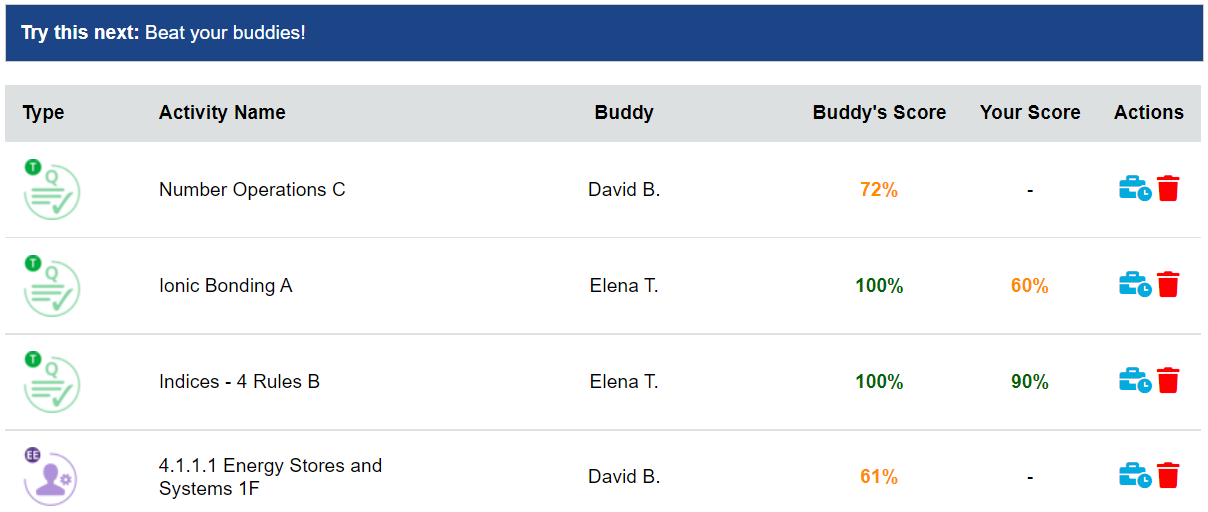Click the briefcase icon for Indices - 4 Rules B
This screenshot has width=1208, height=512.
click(1135, 380)
